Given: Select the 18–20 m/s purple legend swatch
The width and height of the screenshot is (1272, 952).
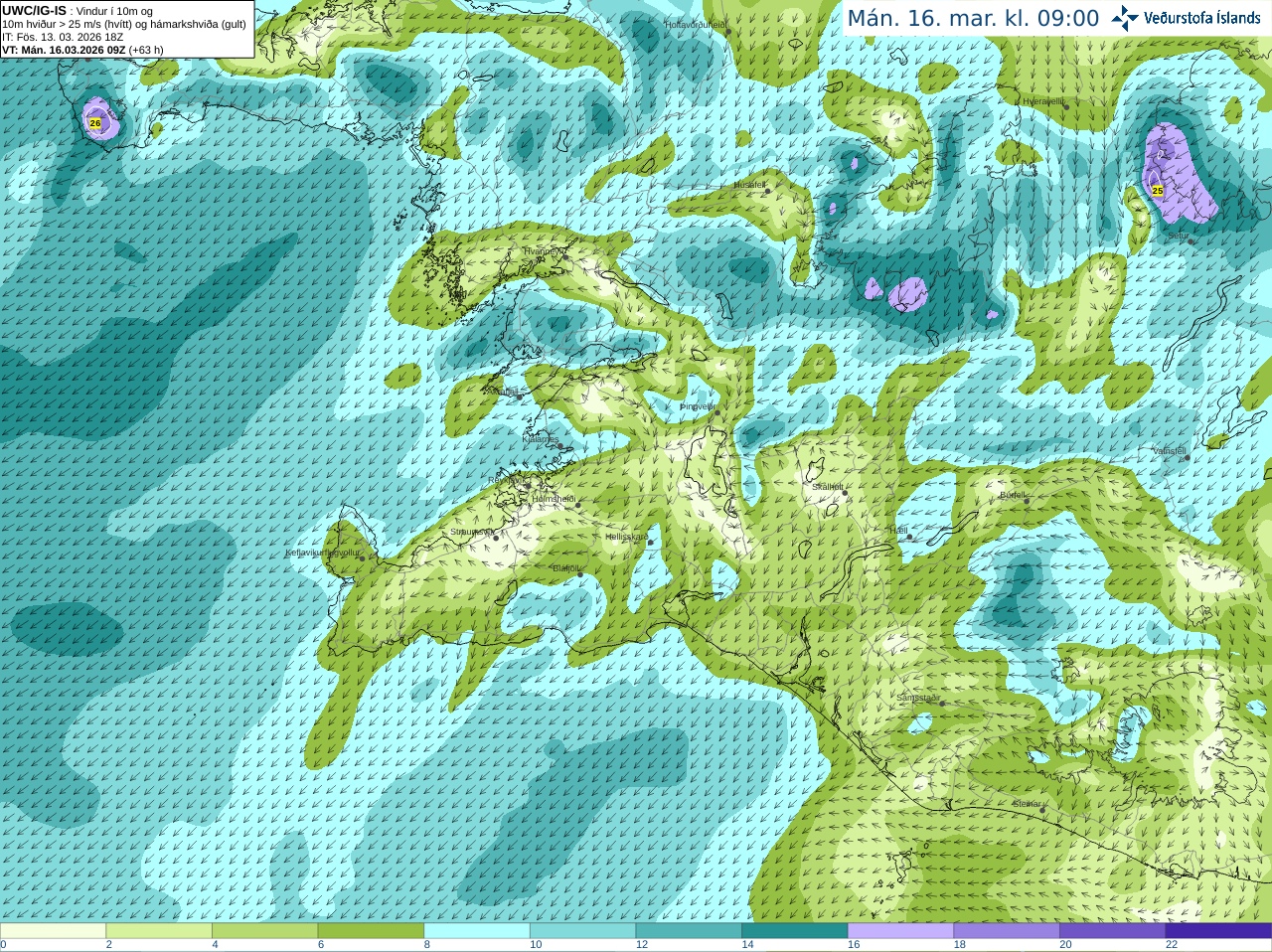Looking at the screenshot, I should click(x=1007, y=931).
